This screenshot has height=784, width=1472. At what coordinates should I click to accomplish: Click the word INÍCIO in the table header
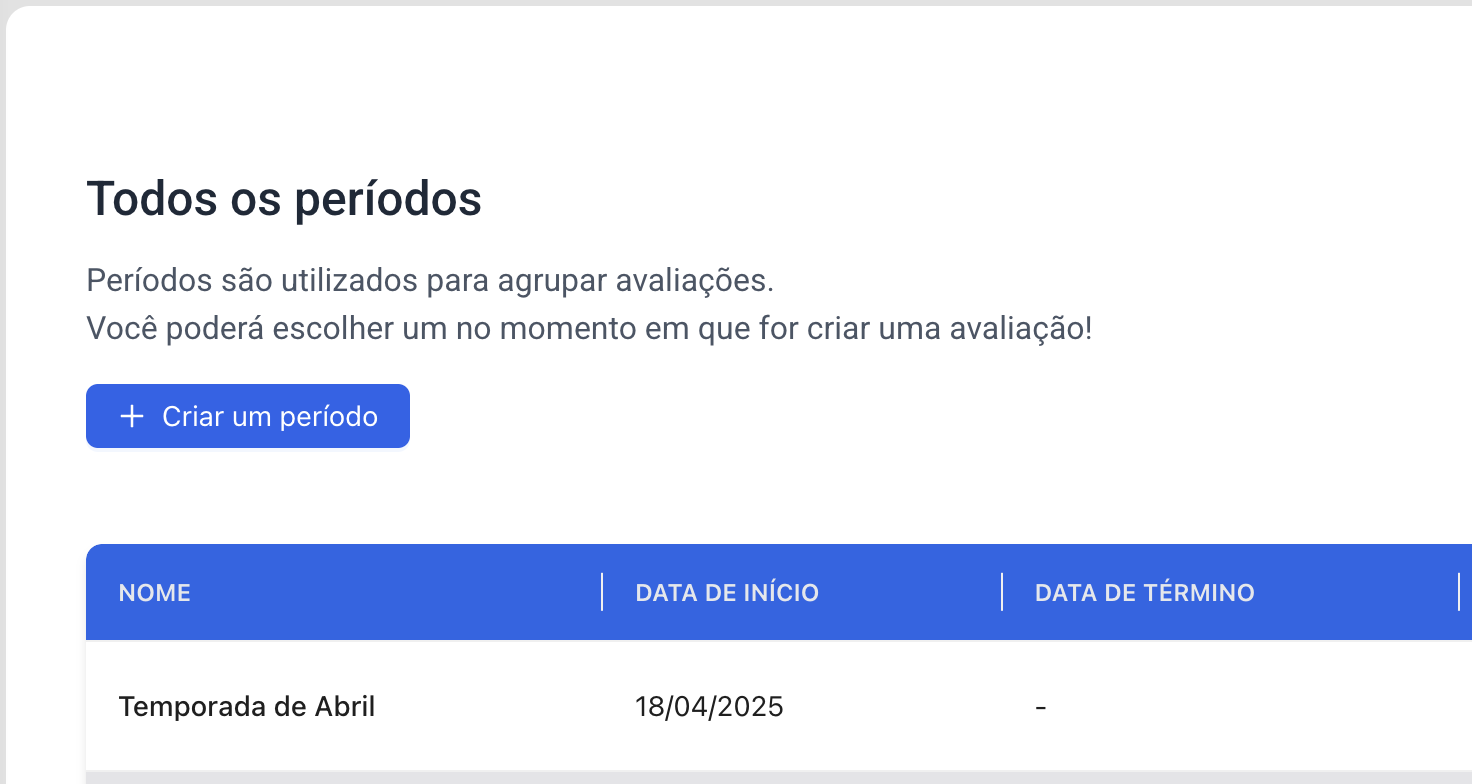coord(781,593)
